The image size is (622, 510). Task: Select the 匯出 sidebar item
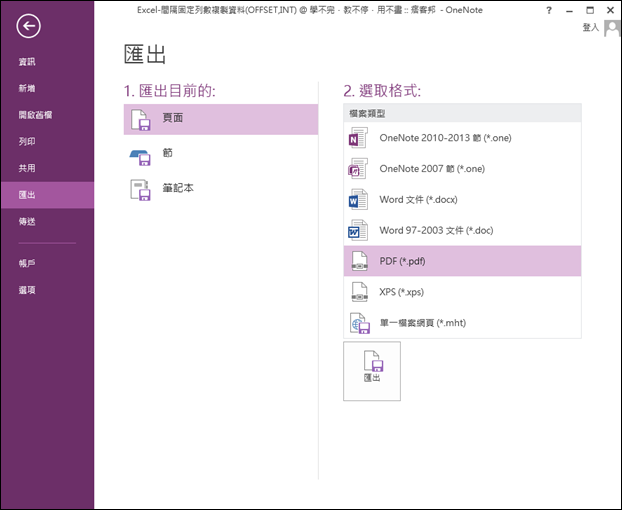pos(47,195)
